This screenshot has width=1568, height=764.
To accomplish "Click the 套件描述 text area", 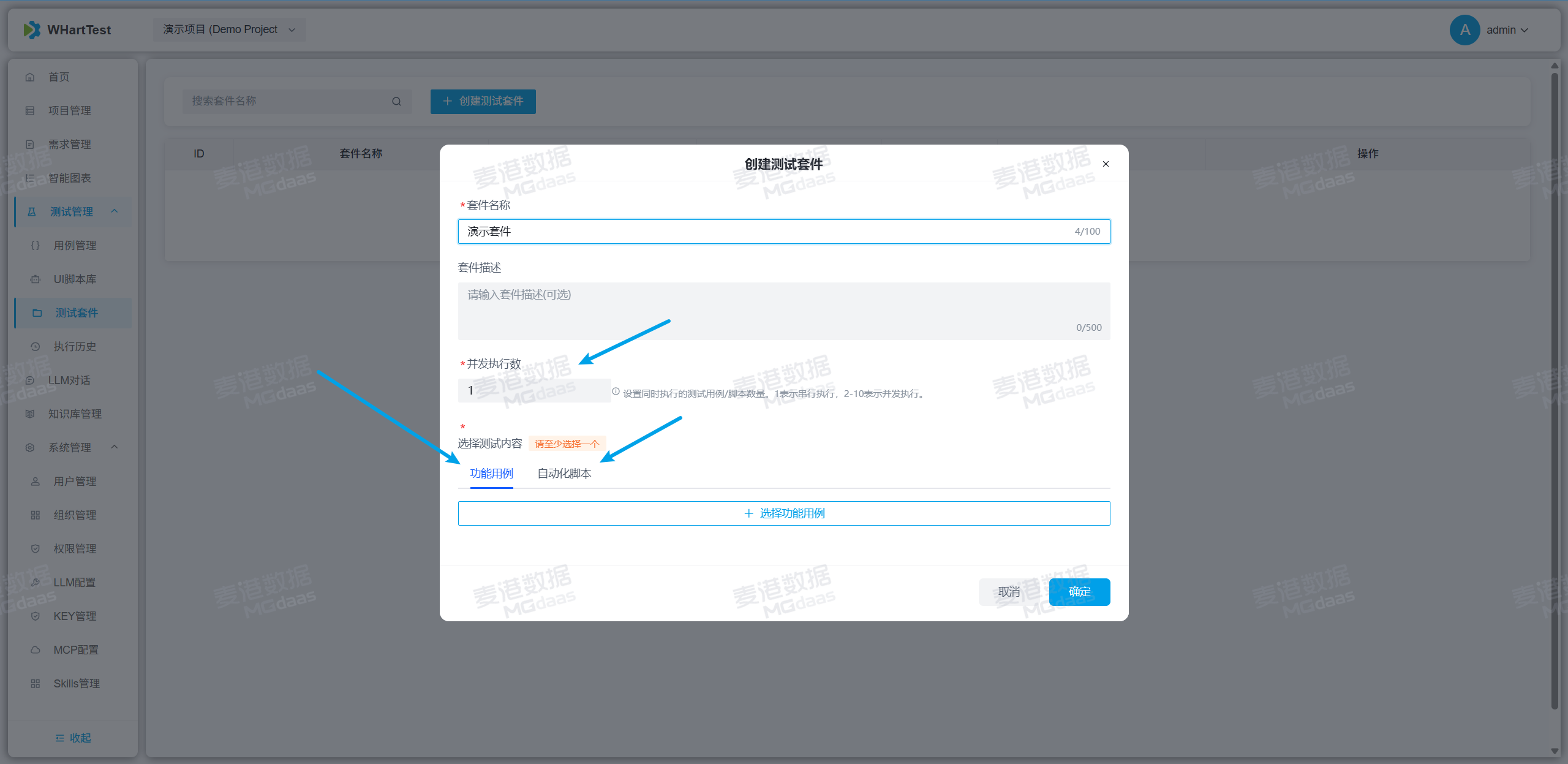I will 784,311.
